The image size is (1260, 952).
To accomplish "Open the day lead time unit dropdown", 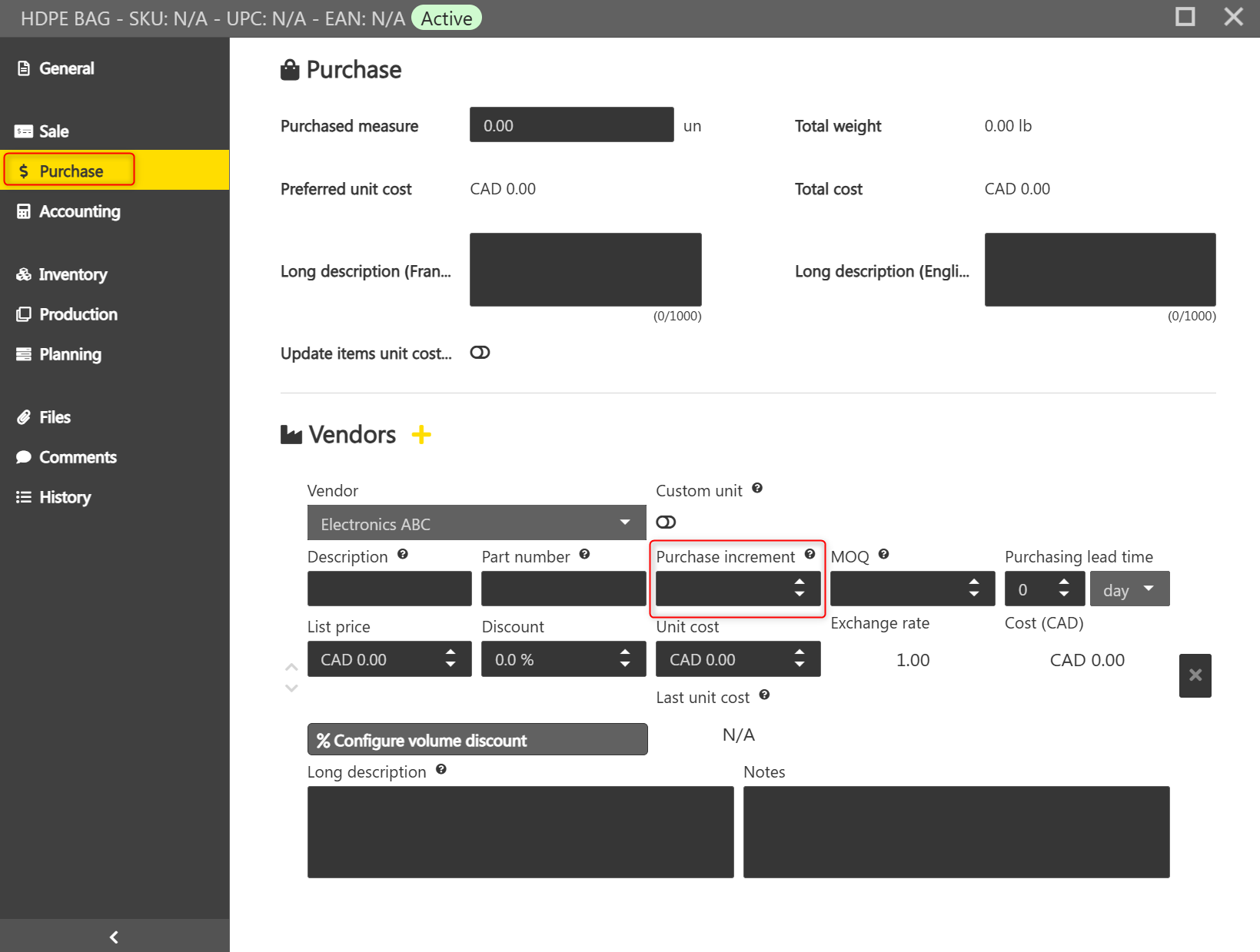I will [x=1129, y=589].
